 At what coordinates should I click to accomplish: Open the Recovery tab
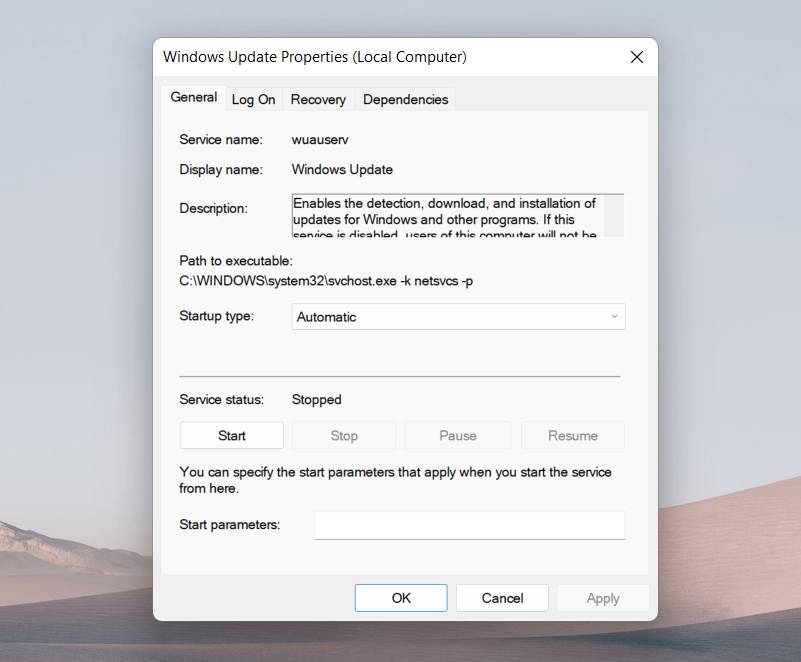[x=318, y=99]
